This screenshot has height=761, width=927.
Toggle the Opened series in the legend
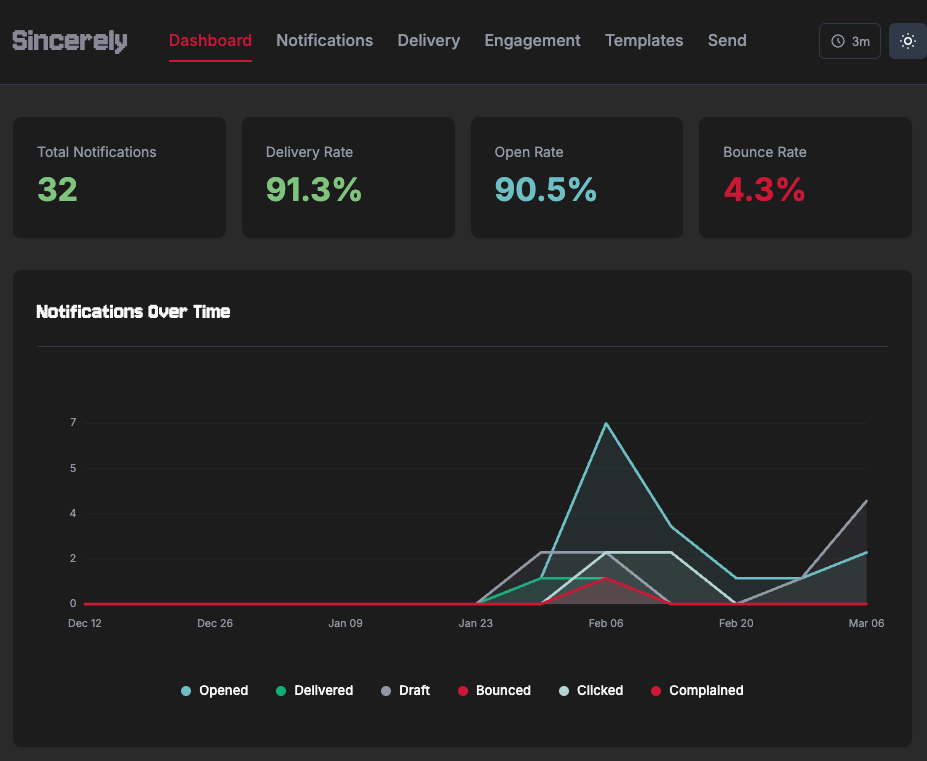click(x=215, y=690)
